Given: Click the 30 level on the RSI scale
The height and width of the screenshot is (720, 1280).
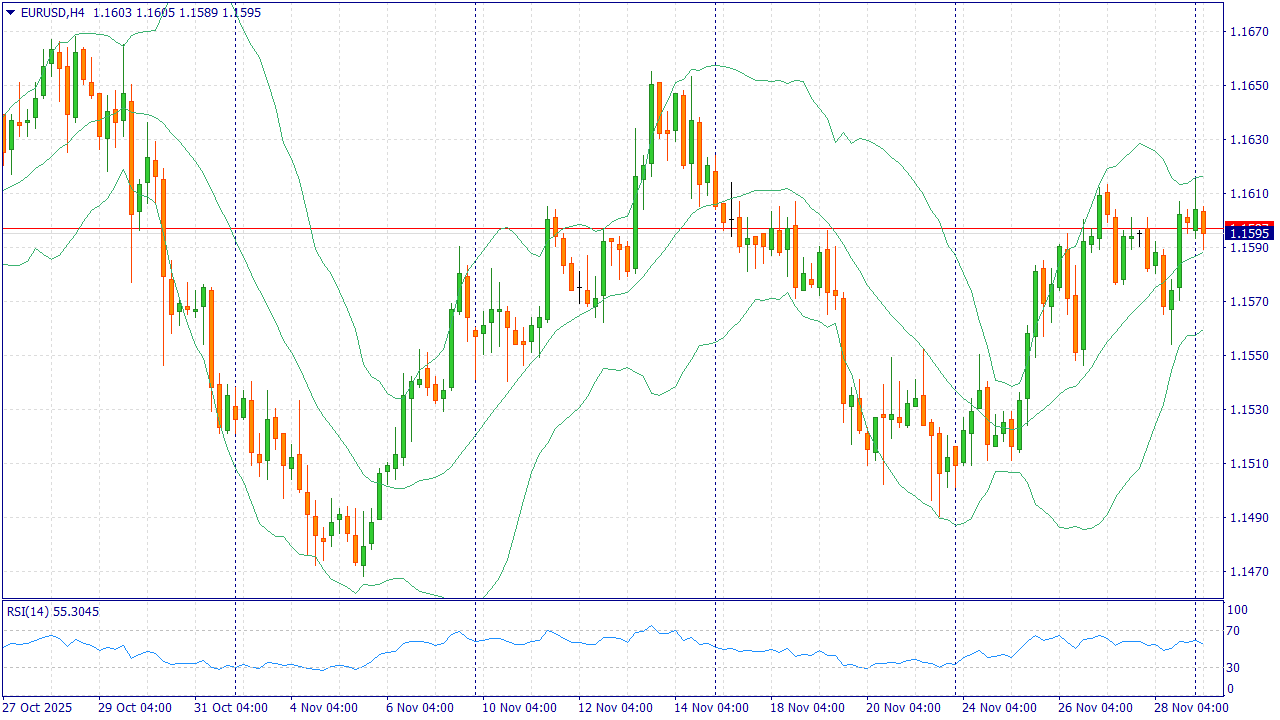Looking at the screenshot, I should click(1234, 668).
